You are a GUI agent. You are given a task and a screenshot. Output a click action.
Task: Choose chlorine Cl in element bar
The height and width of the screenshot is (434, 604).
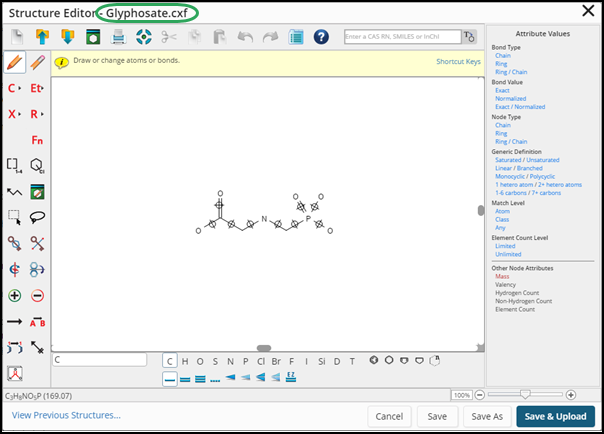(x=261, y=361)
